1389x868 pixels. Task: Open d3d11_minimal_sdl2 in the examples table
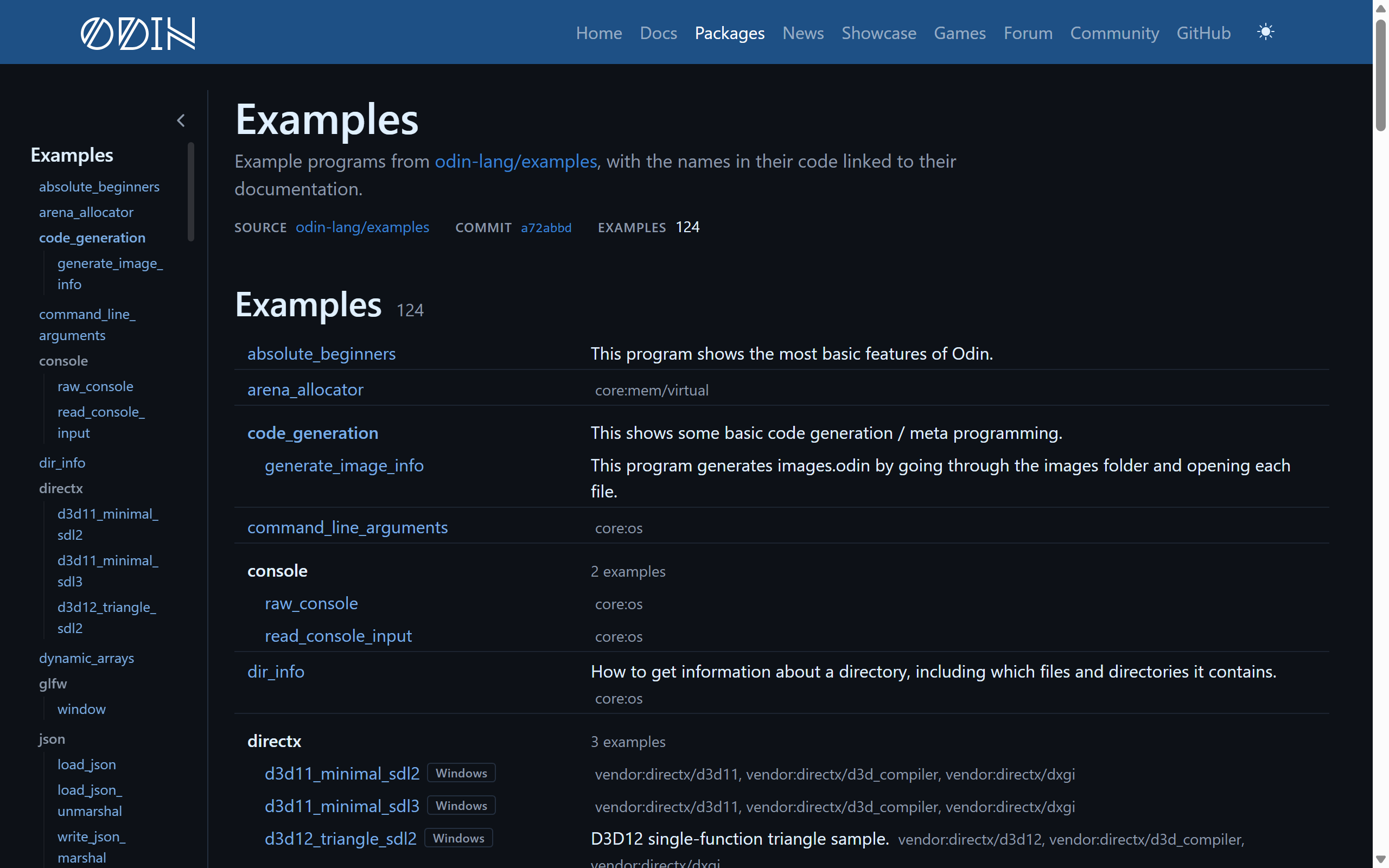342,774
